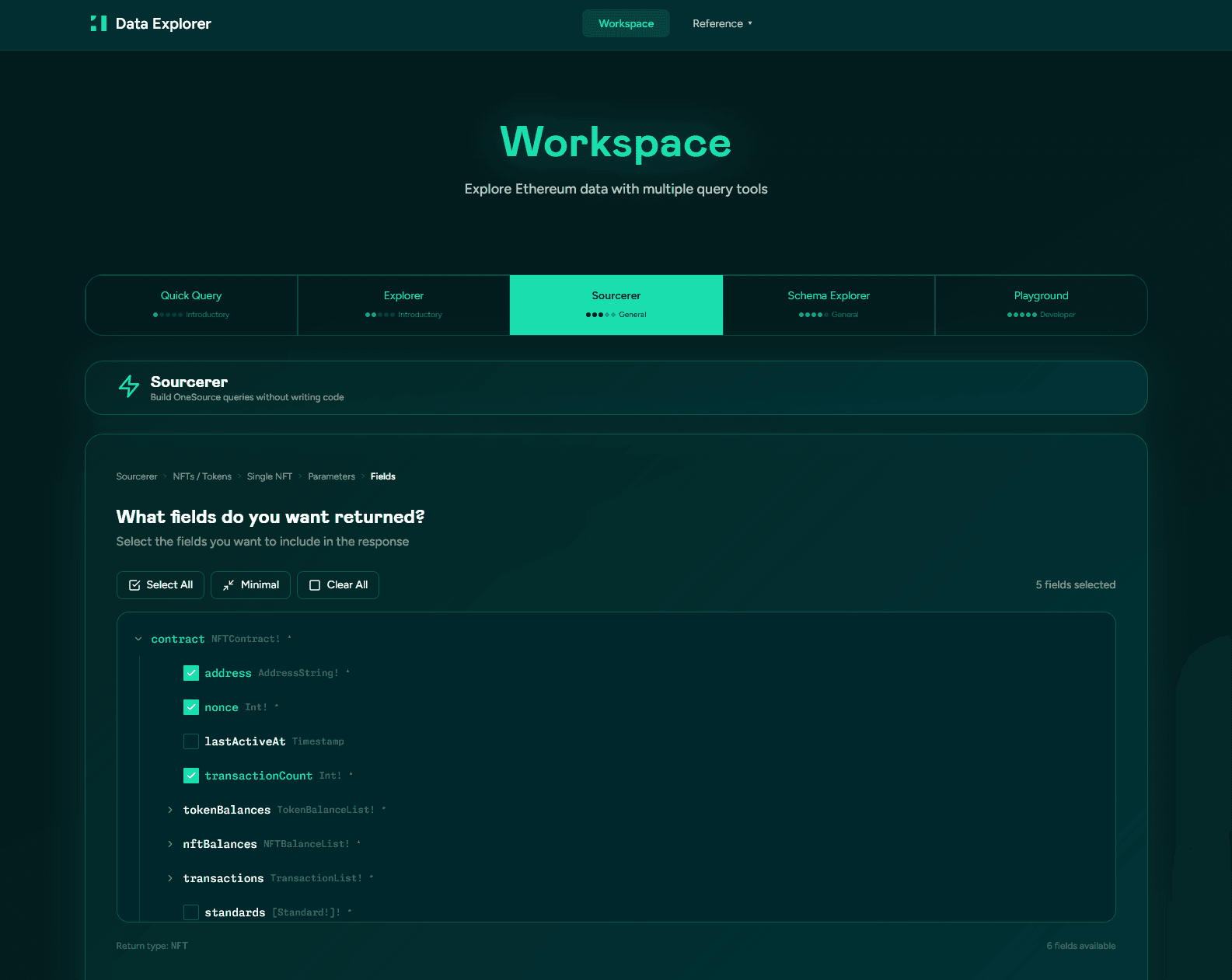The image size is (1232, 980).
Task: Collapse the contract tree node
Action: [138, 639]
